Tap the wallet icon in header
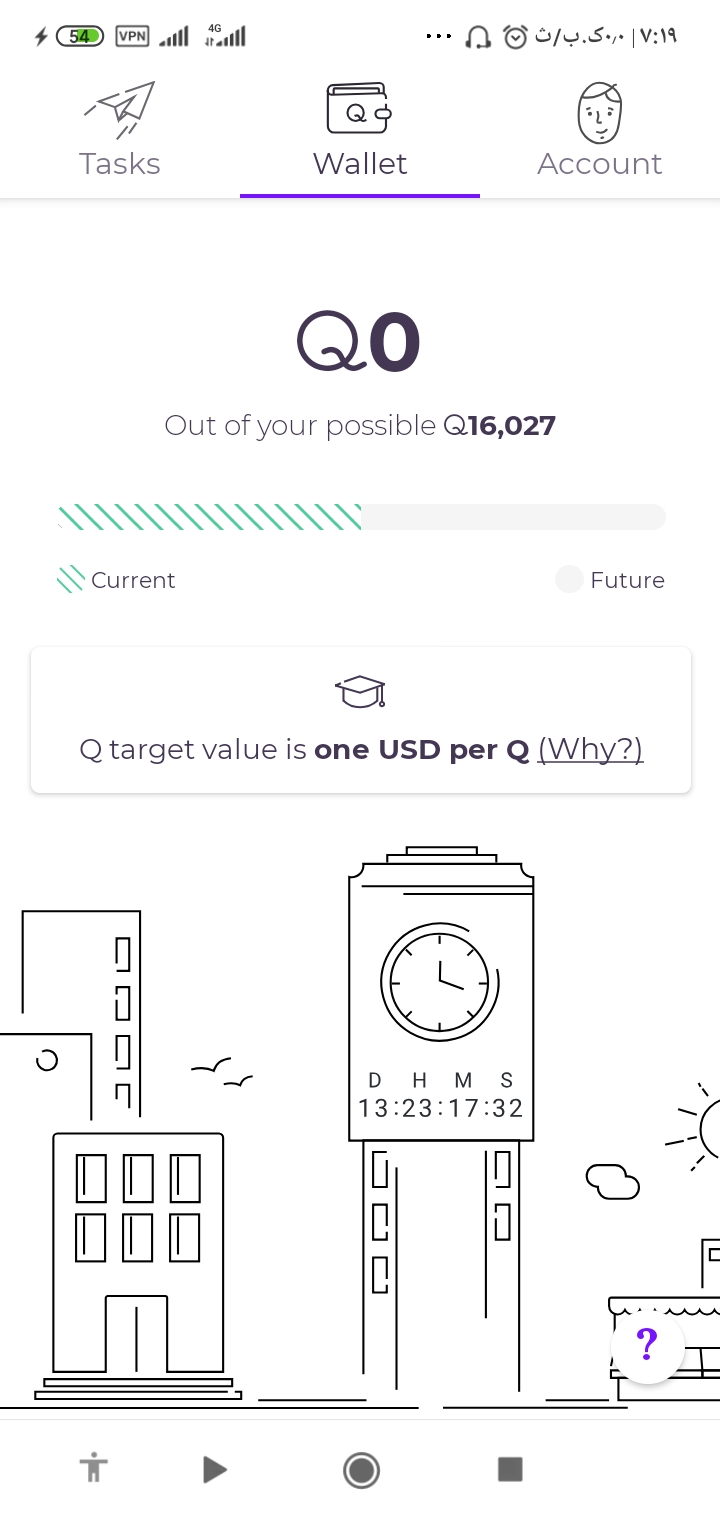720x1520 pixels. point(359,108)
